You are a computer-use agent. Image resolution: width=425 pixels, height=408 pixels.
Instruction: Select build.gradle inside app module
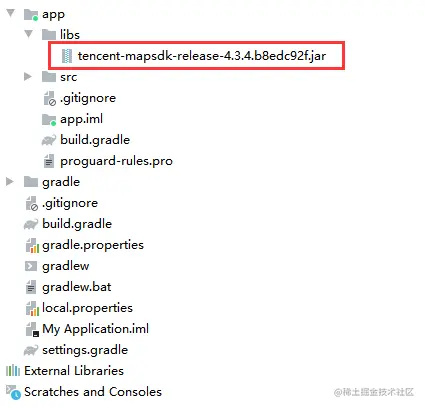95,140
